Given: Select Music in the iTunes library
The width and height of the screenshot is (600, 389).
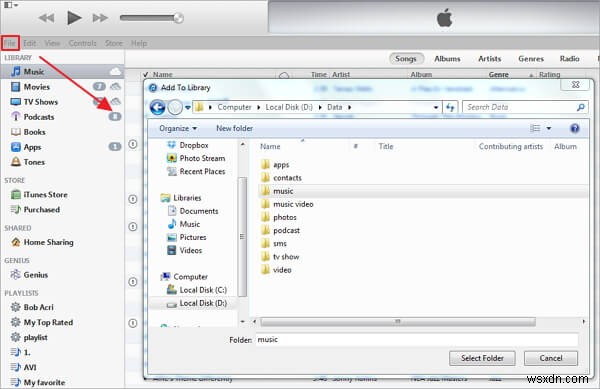Looking at the screenshot, I should click(62, 72).
